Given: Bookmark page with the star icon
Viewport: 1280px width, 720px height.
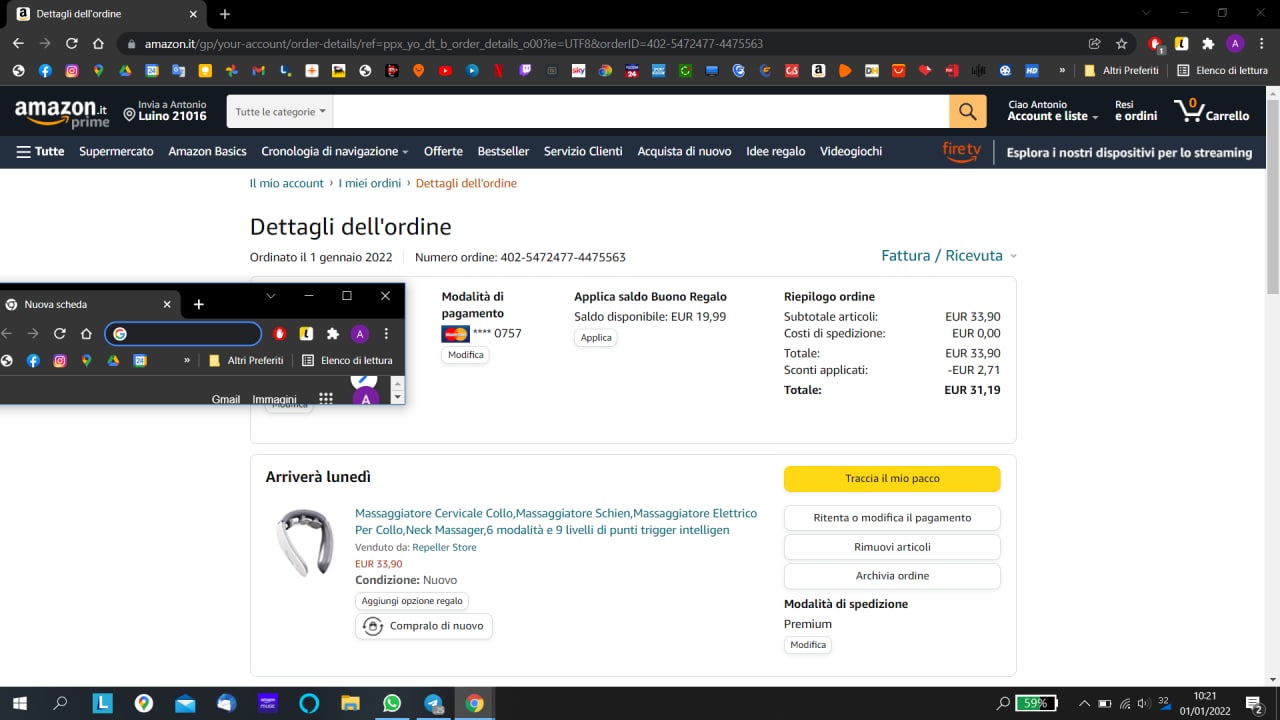Looking at the screenshot, I should pyautogui.click(x=1122, y=44).
